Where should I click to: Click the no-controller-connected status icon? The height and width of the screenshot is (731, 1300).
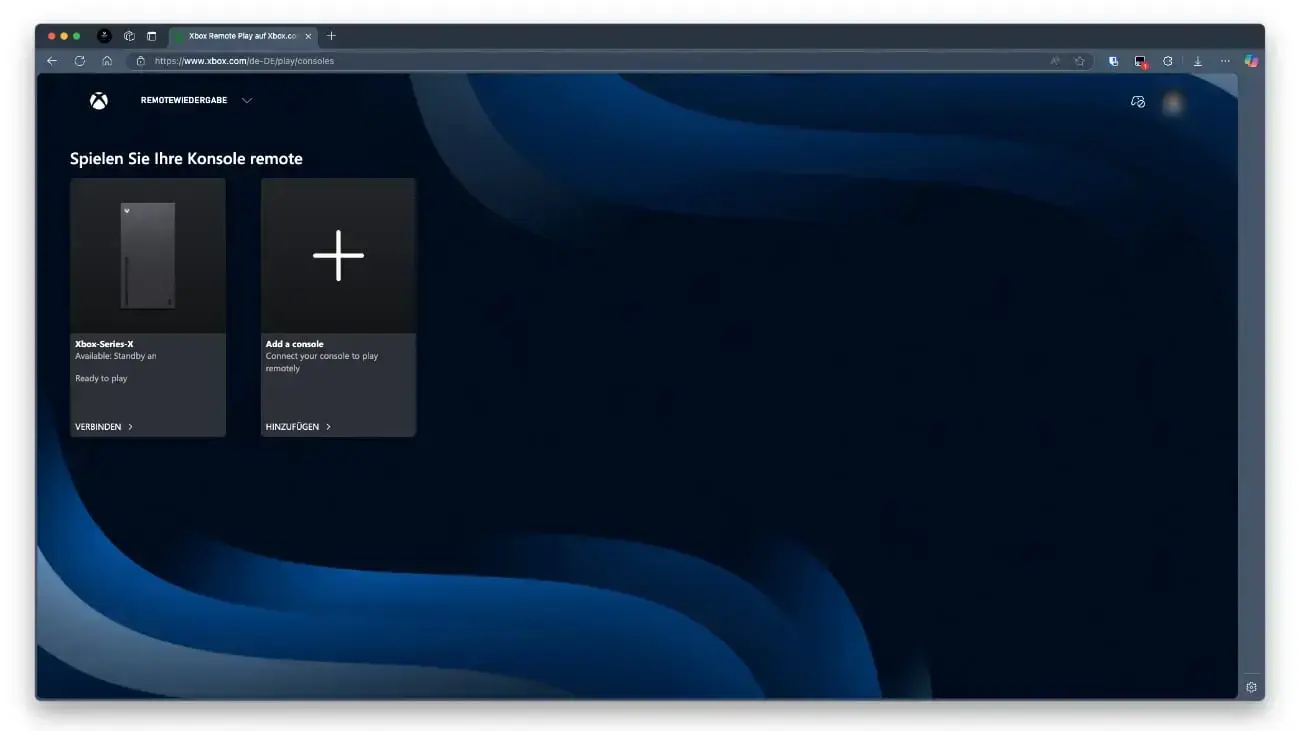click(1137, 102)
